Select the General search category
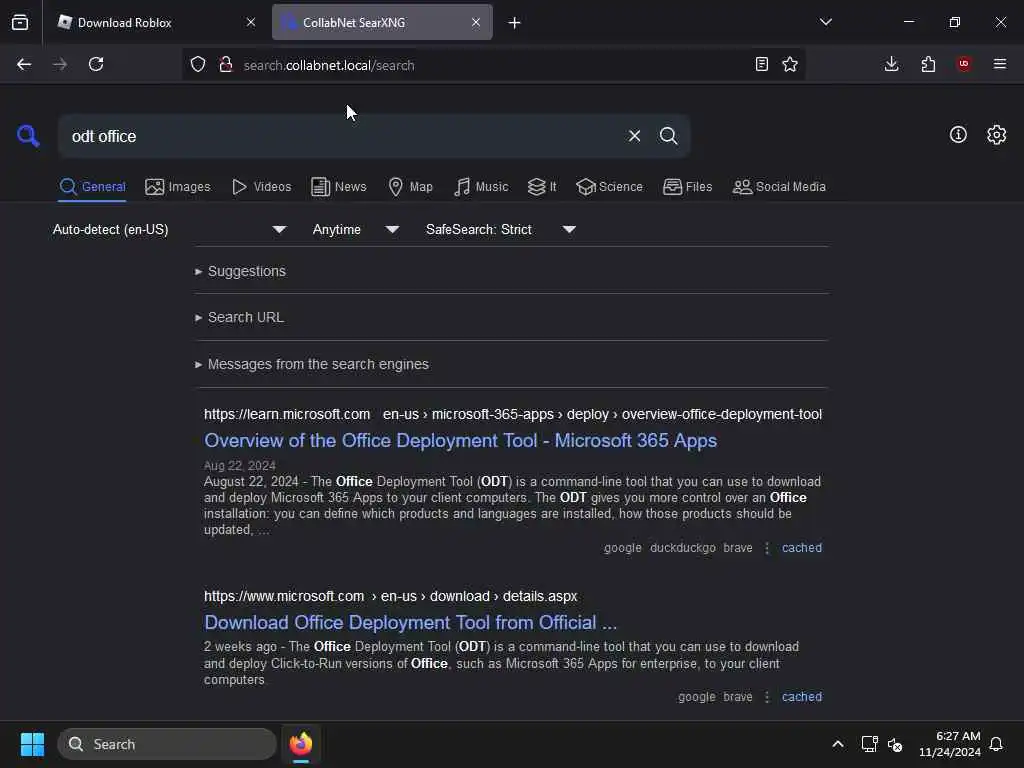 point(92,187)
